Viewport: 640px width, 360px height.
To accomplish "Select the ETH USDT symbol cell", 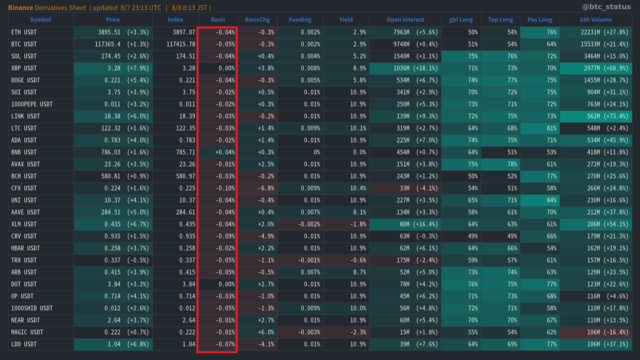I will tap(41, 32).
